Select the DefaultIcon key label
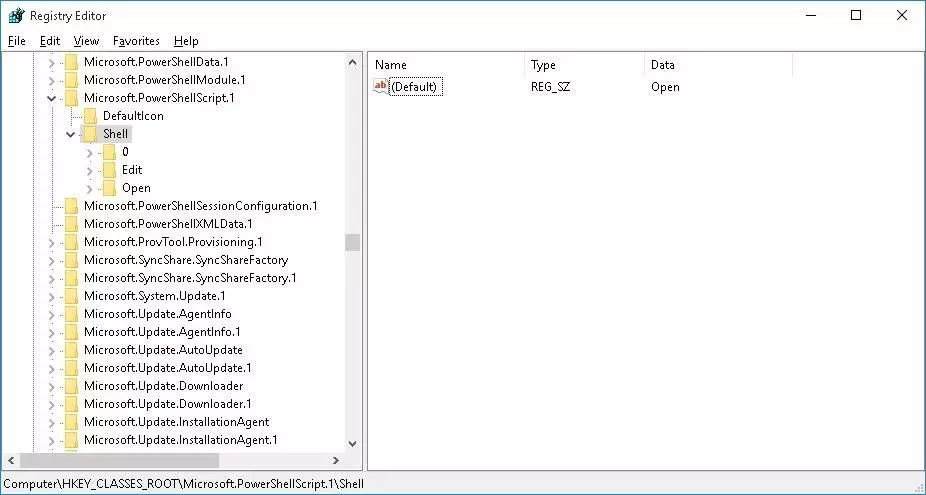Screen dimensions: 926x495 pos(133,116)
